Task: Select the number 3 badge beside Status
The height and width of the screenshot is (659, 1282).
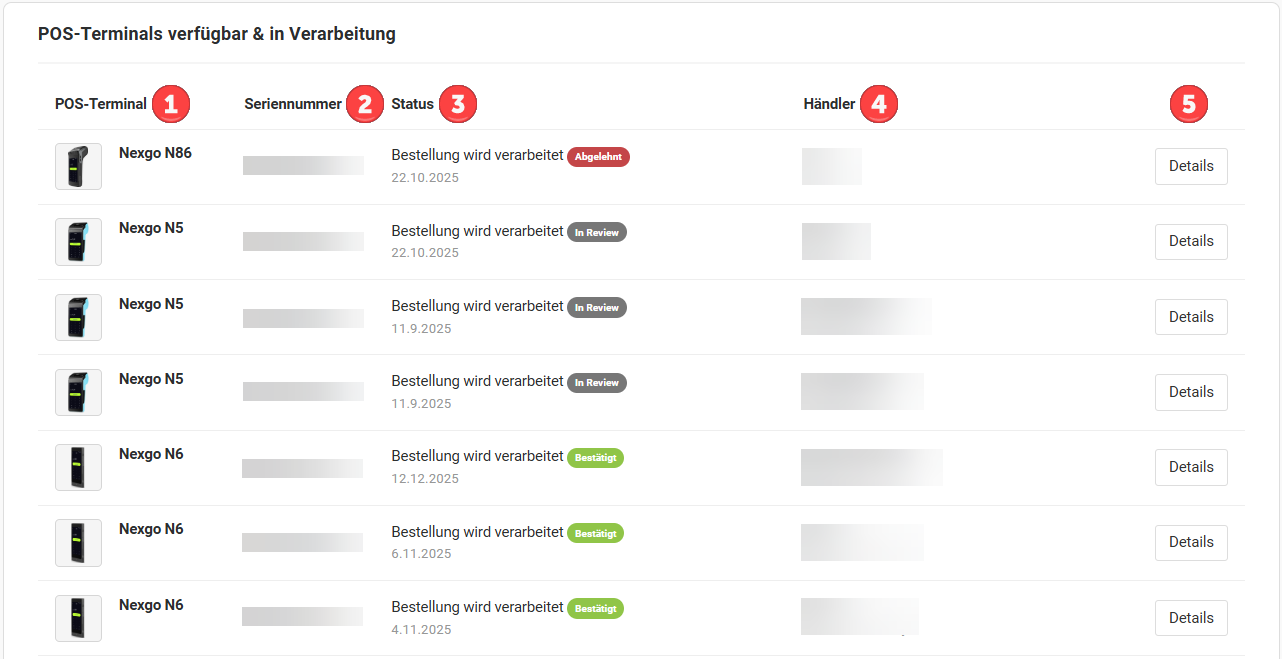Action: click(x=459, y=103)
